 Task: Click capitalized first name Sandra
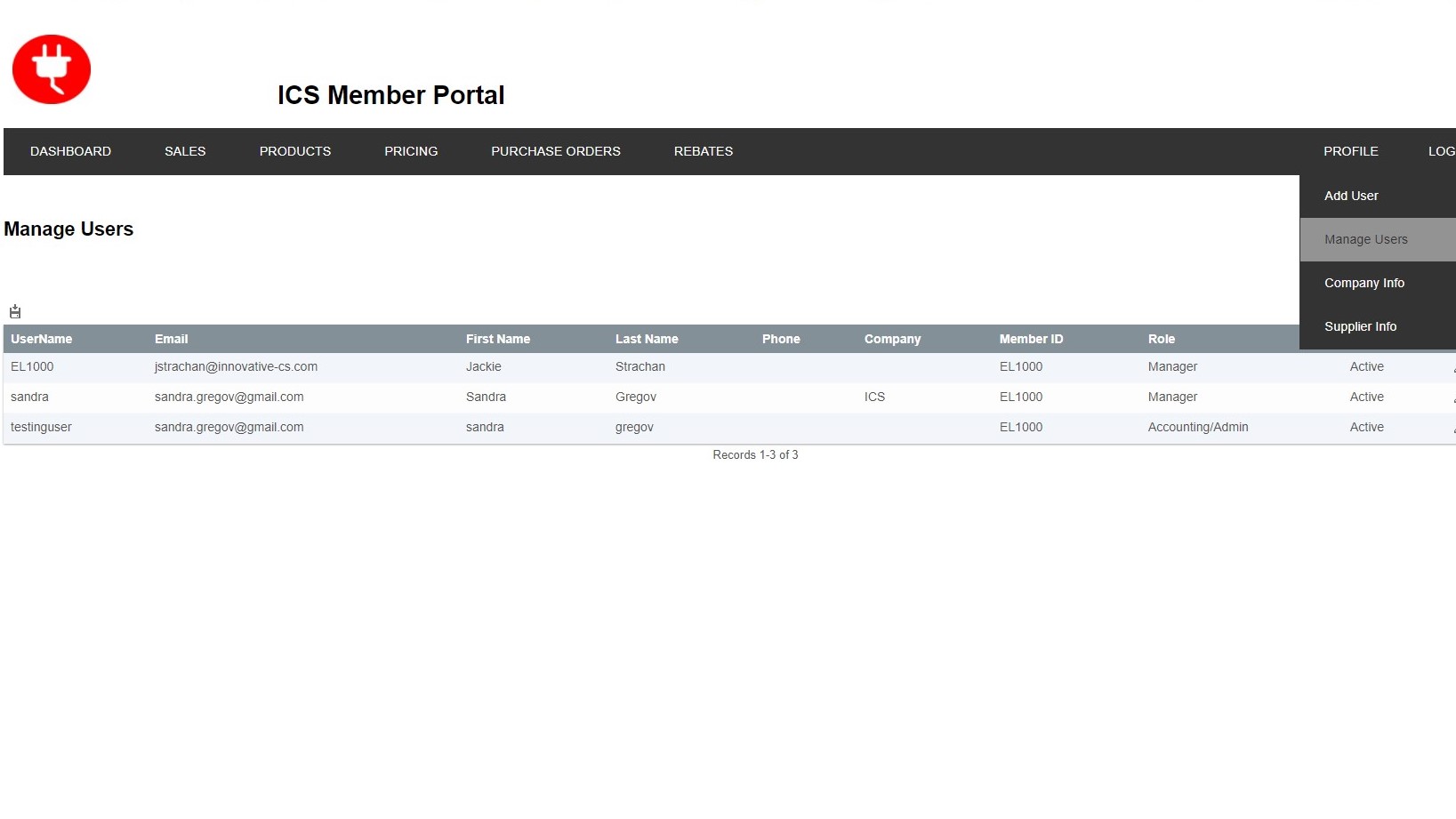[486, 397]
